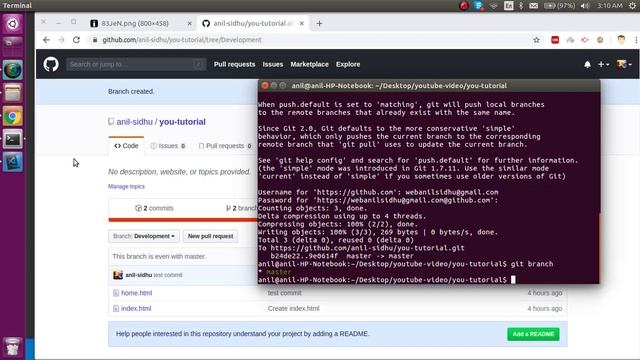Open Pull requests in GitHub header
The width and height of the screenshot is (640, 360).
tap(234, 64)
